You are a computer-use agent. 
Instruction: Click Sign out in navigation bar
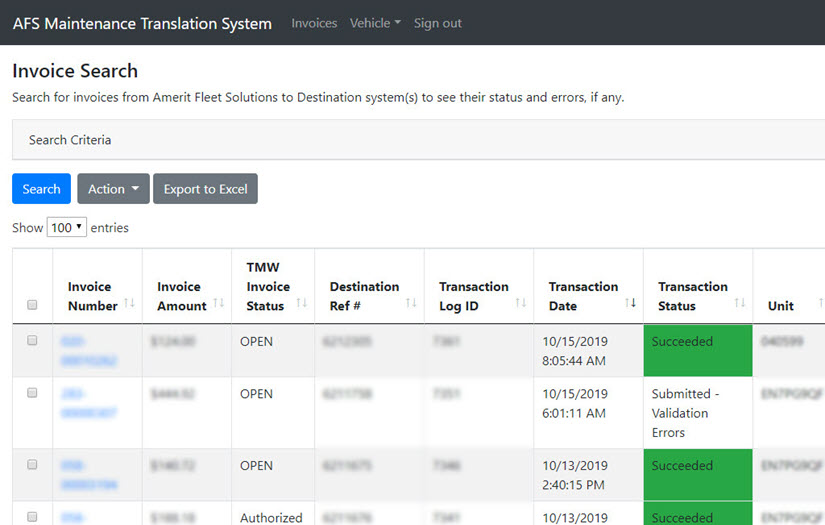click(438, 23)
